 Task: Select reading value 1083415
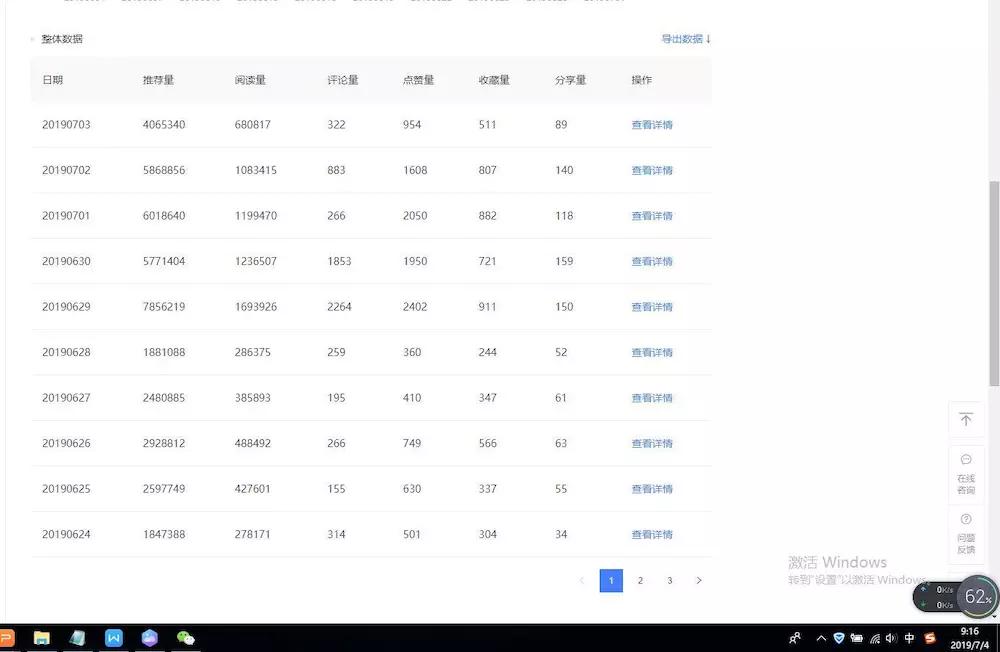256,170
